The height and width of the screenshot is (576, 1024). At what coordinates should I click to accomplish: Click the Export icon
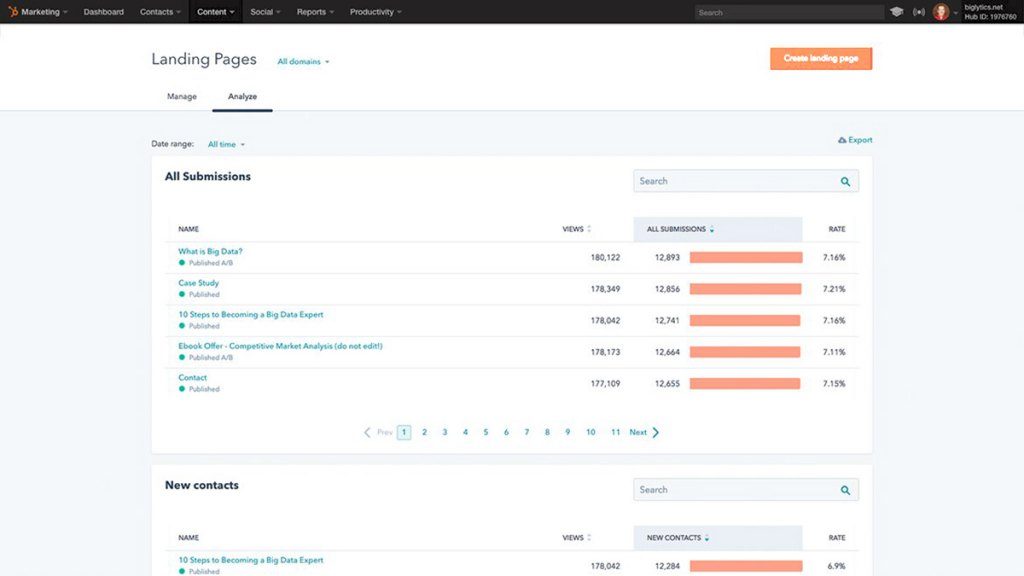click(x=843, y=140)
